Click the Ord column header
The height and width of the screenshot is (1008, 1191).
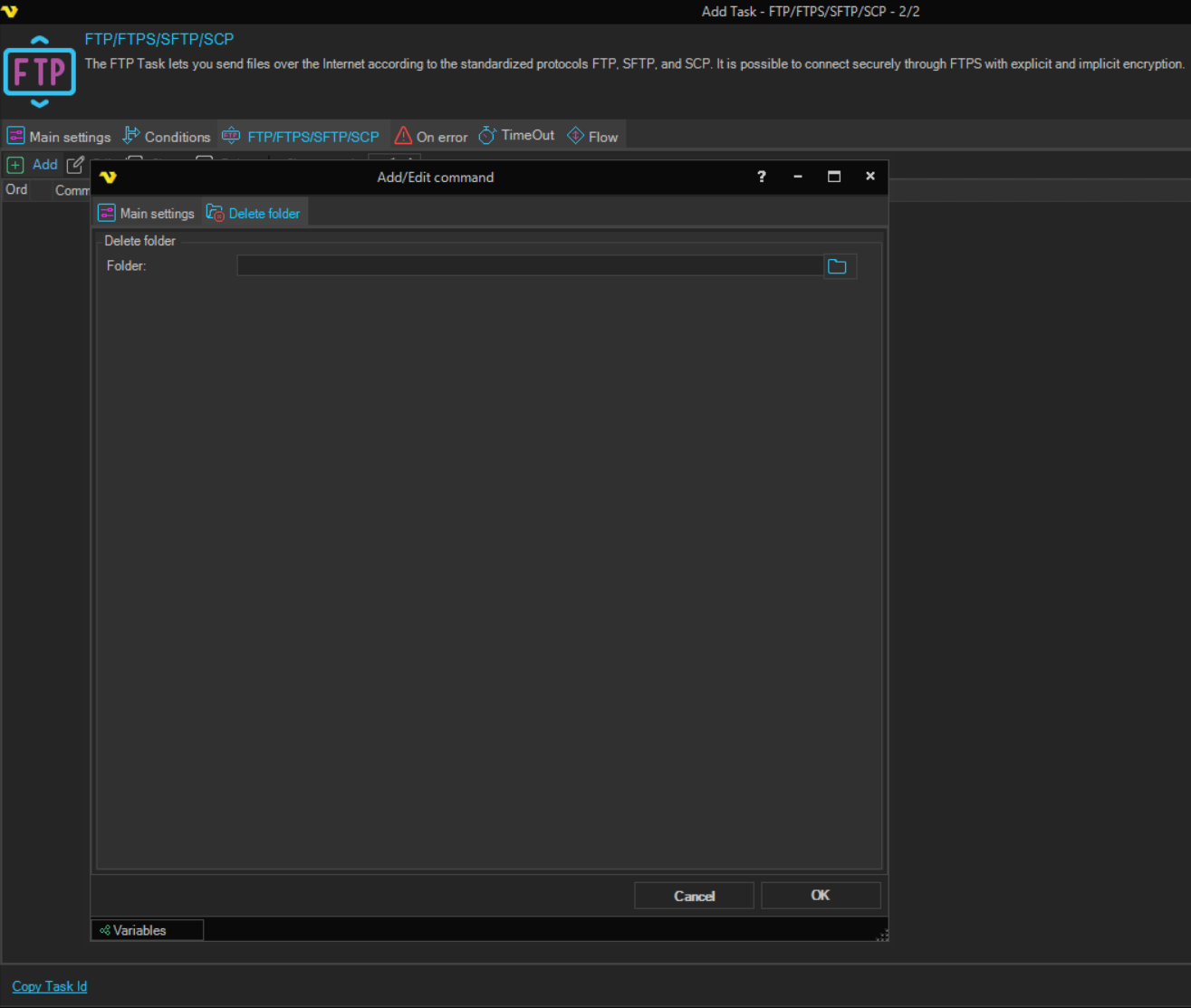point(16,190)
